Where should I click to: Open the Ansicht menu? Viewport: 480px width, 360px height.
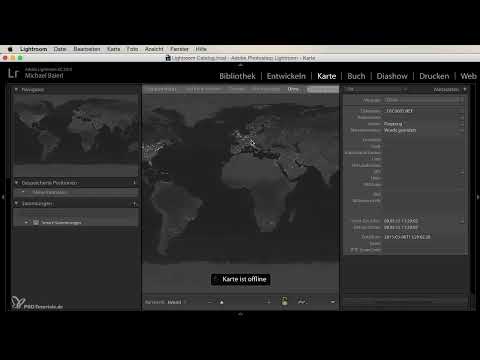coord(154,49)
